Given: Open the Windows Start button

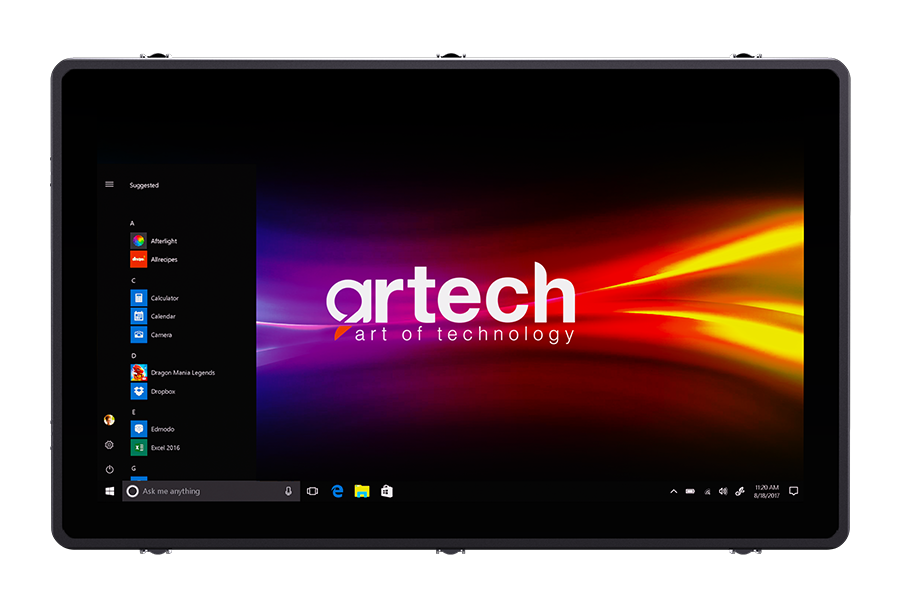Looking at the screenshot, I should coord(110,491).
